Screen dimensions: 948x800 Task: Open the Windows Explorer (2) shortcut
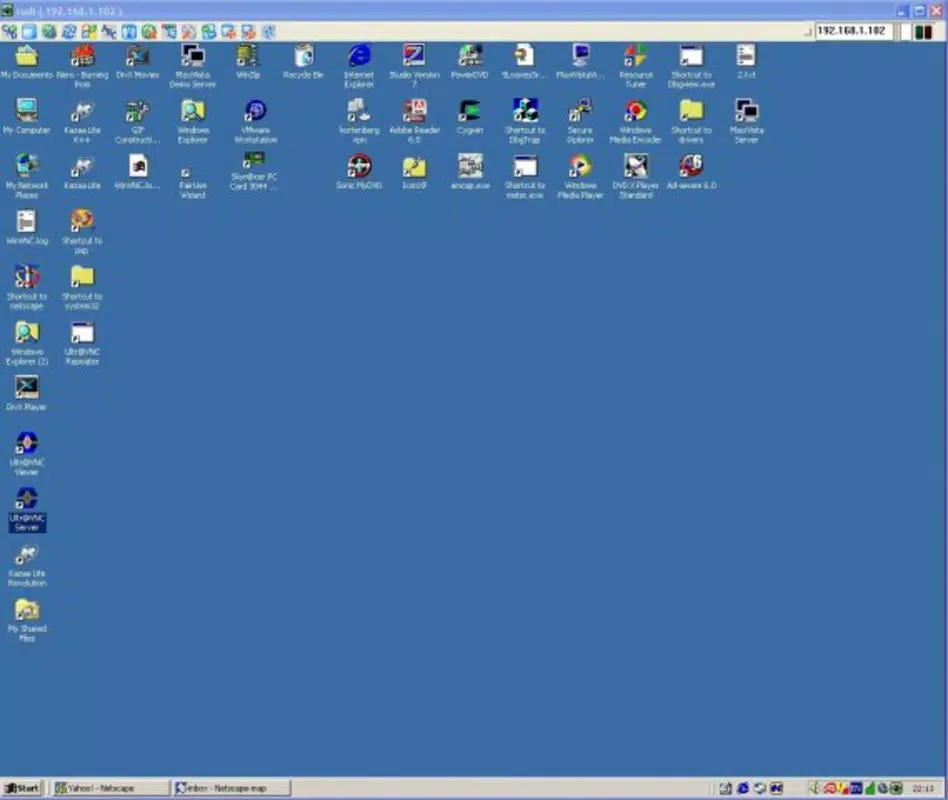(x=27, y=343)
